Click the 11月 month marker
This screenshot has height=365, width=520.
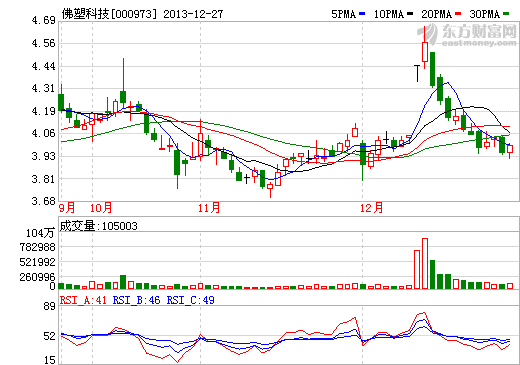tap(209, 208)
